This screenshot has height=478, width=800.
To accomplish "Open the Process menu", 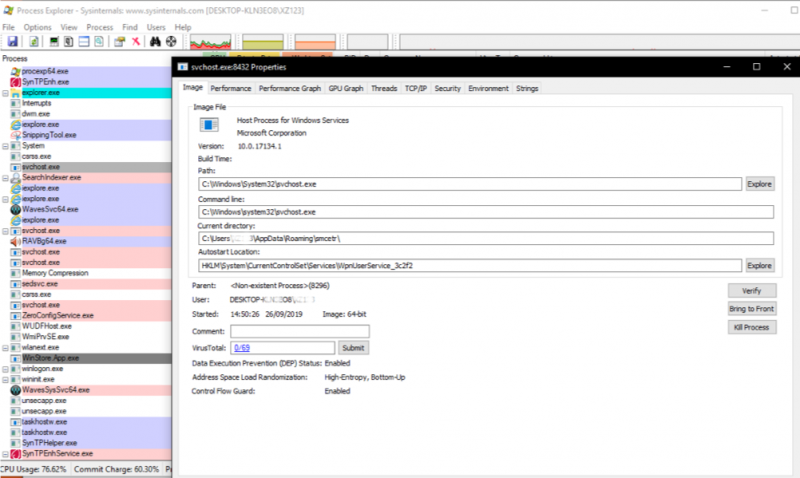I will click(99, 27).
